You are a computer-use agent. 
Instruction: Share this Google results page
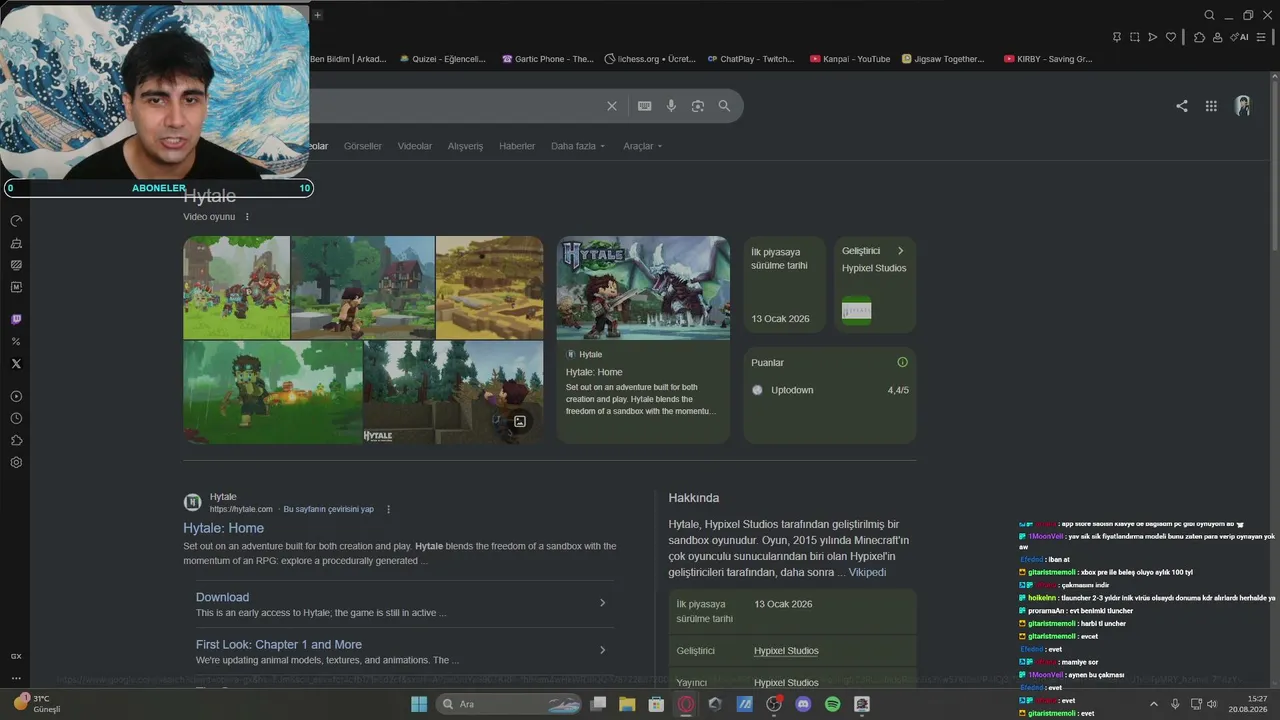tap(1182, 106)
